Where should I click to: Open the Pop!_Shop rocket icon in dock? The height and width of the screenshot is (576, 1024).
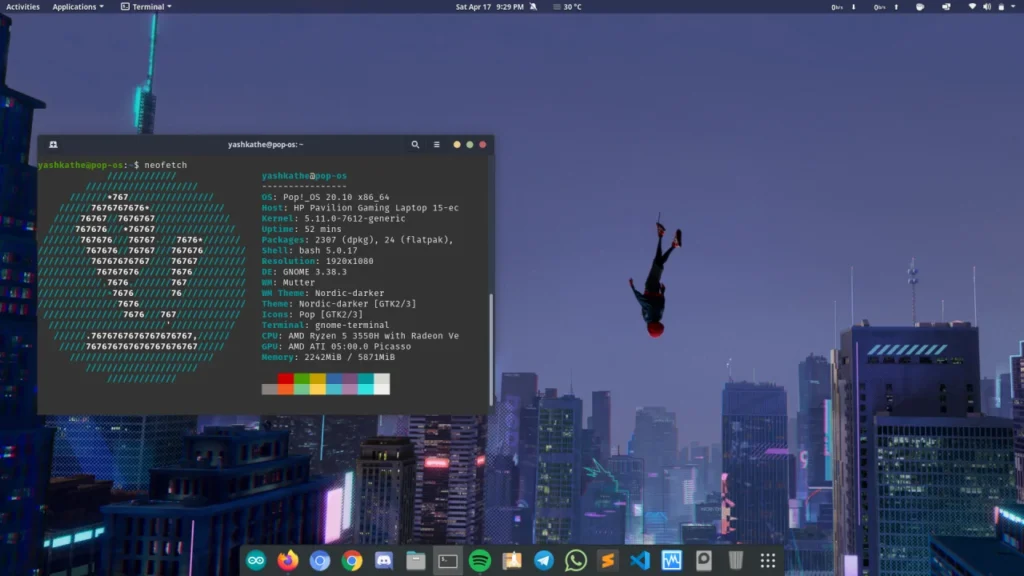coord(512,560)
